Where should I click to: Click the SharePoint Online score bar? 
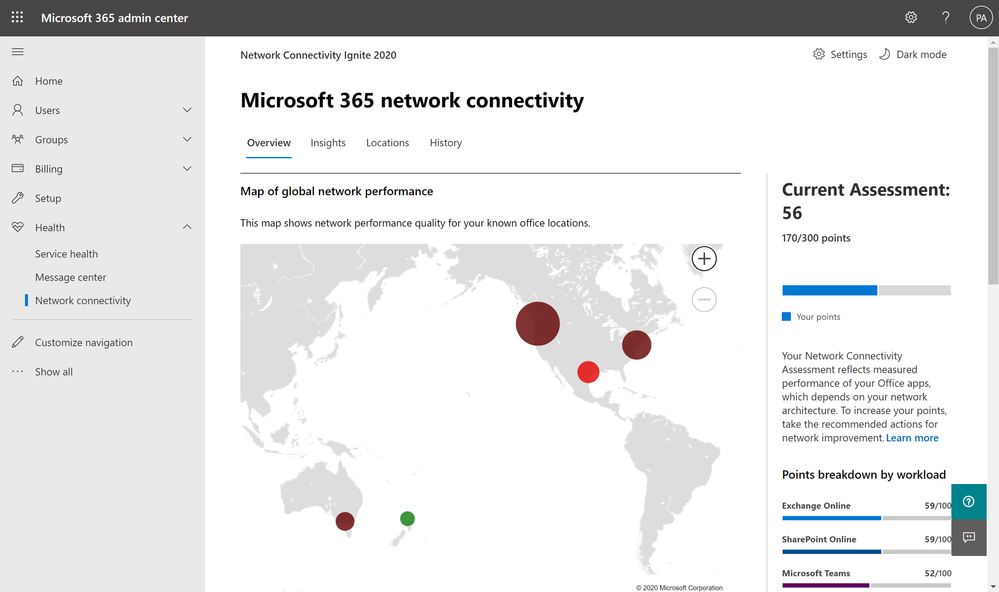coord(866,552)
